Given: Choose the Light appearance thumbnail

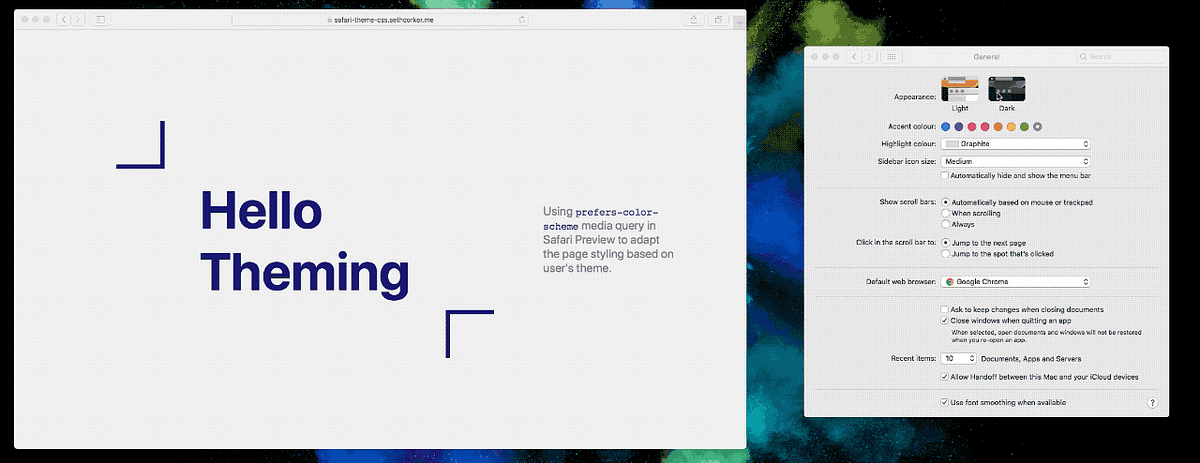Looking at the screenshot, I should pos(959,89).
